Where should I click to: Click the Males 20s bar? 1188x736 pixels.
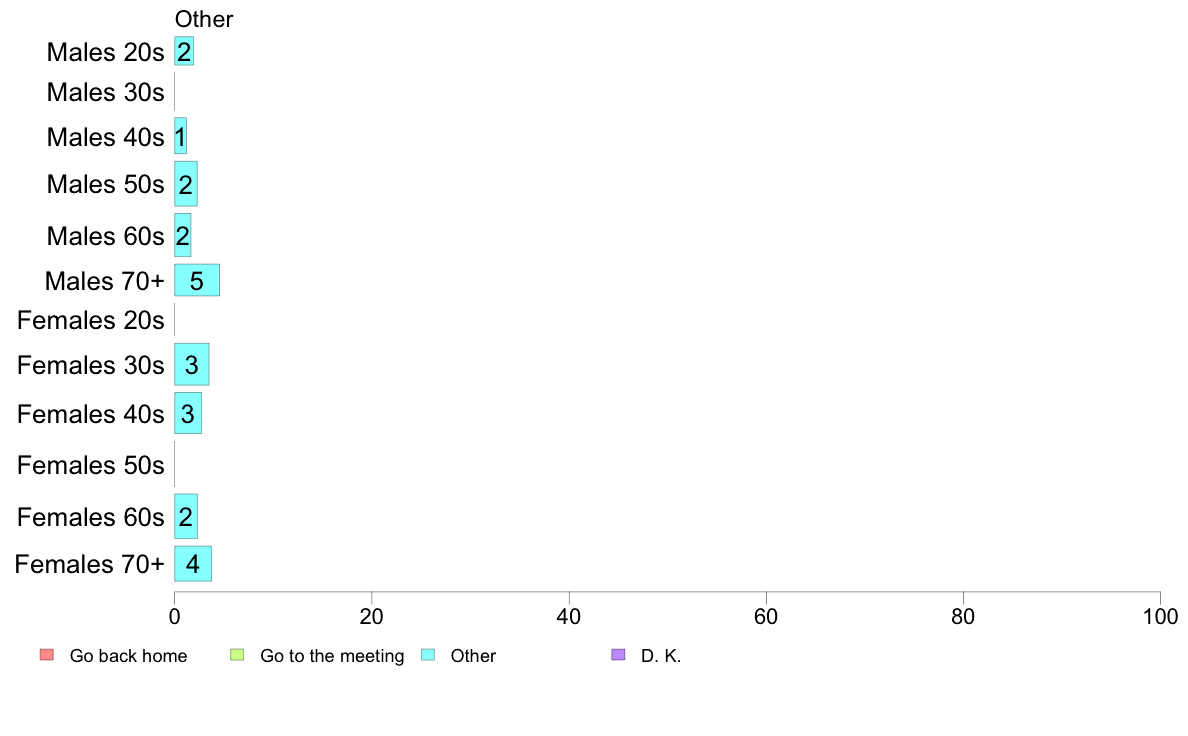(184, 52)
